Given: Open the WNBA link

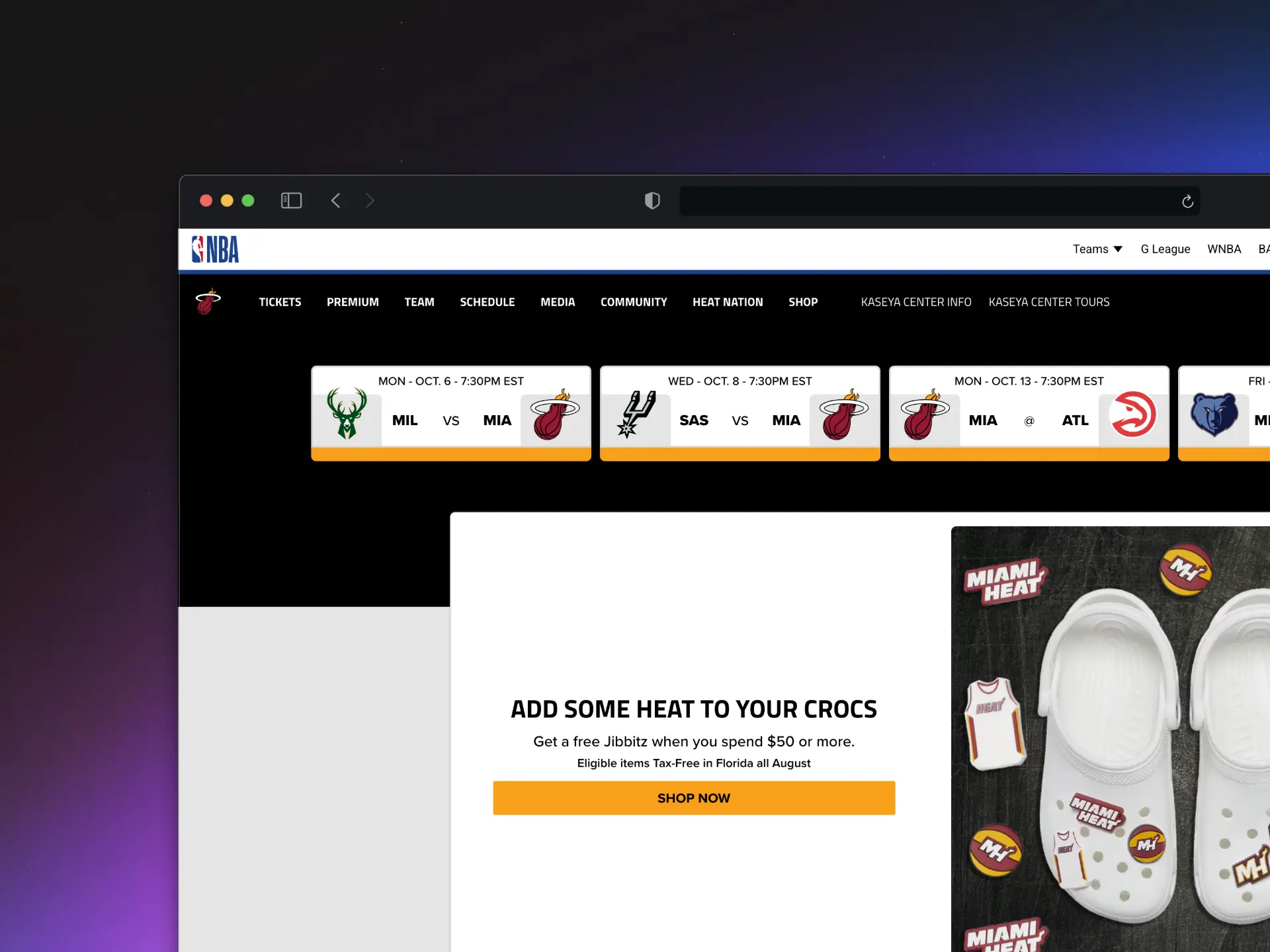Looking at the screenshot, I should click(1224, 249).
